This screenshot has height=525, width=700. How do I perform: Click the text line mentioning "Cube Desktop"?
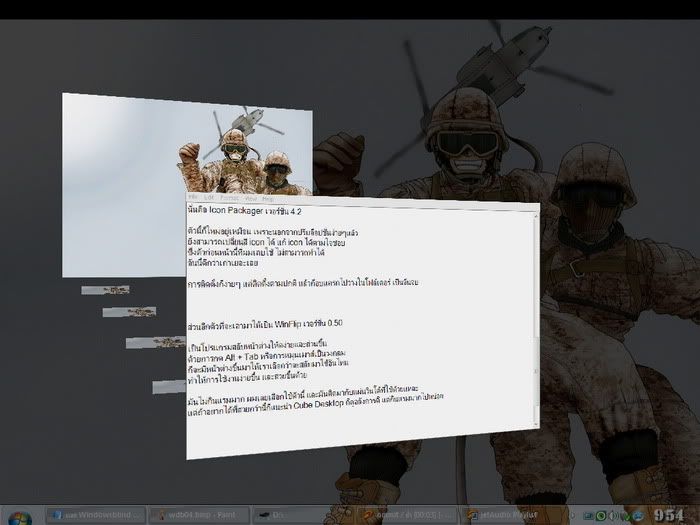pyautogui.click(x=315, y=404)
